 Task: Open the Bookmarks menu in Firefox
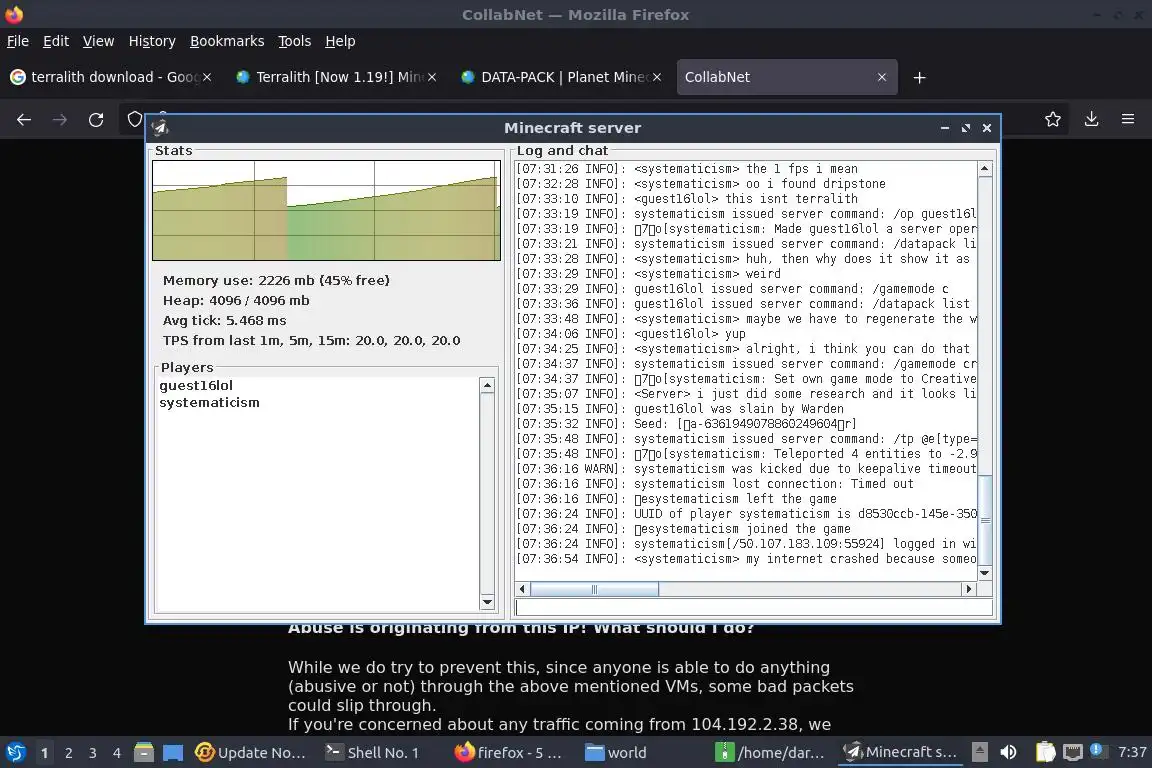coord(227,41)
